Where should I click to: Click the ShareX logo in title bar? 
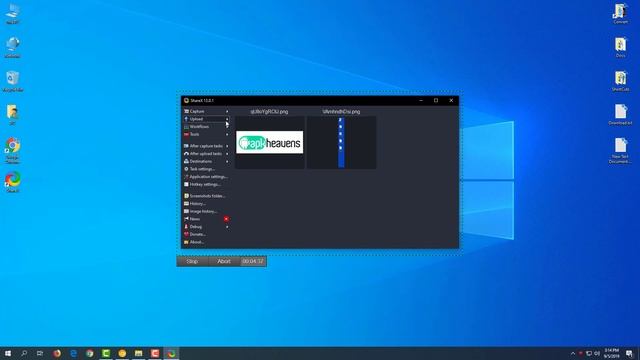(x=186, y=100)
